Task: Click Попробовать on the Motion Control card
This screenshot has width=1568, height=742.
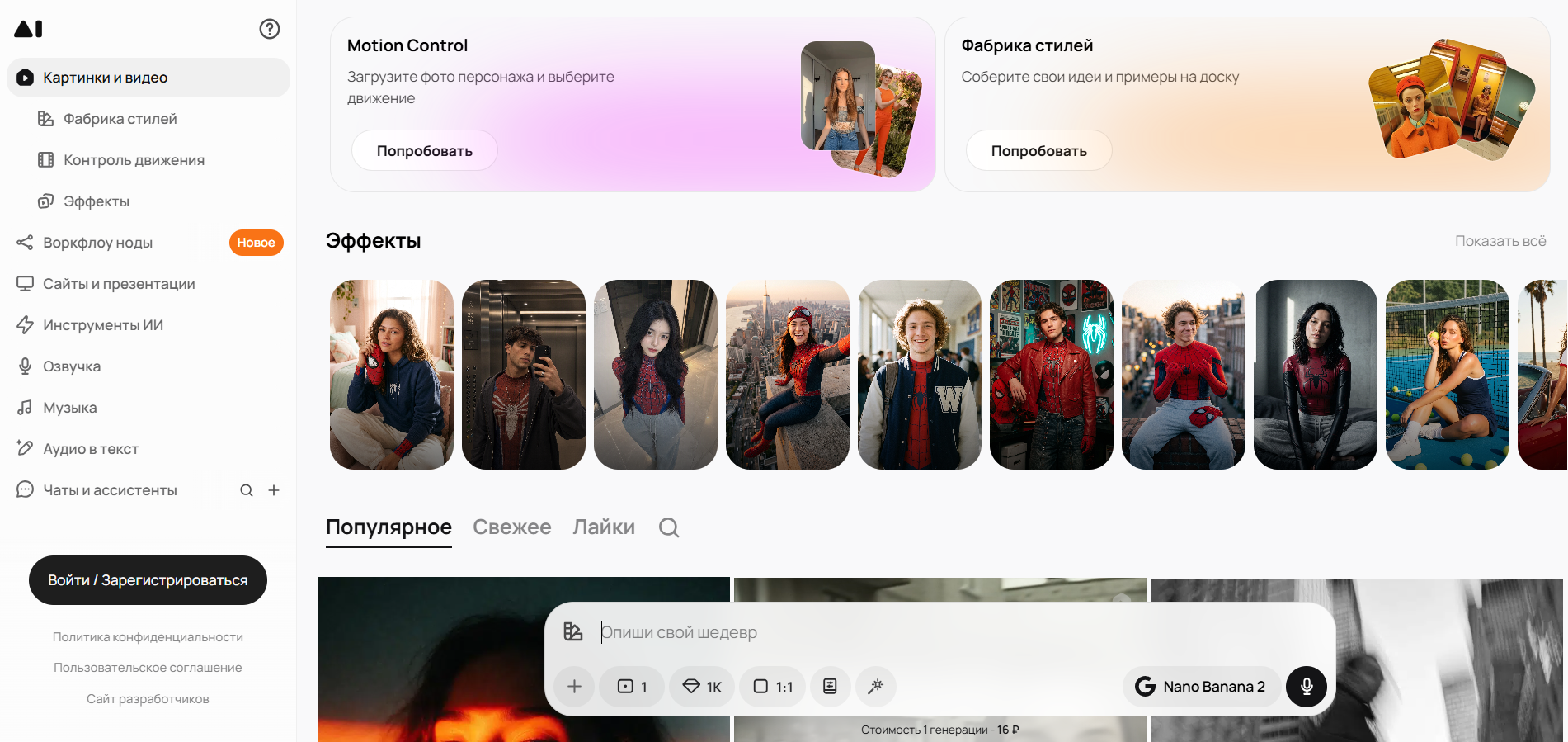Action: pyautogui.click(x=425, y=151)
